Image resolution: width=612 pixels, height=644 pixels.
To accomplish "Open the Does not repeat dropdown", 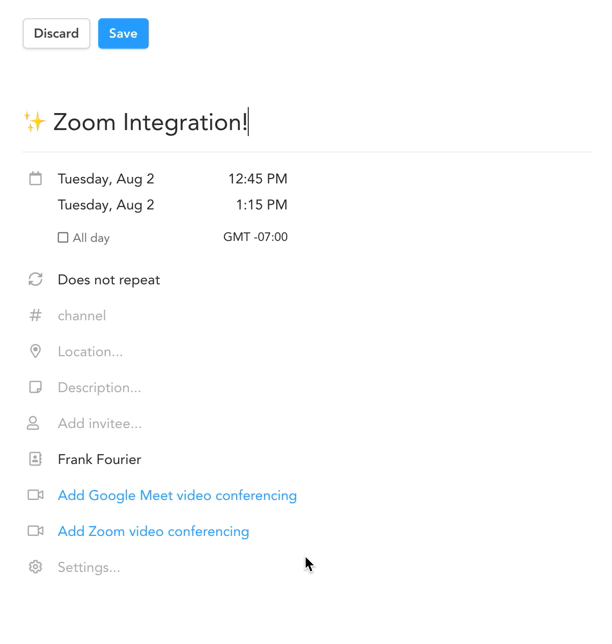I will [x=109, y=280].
